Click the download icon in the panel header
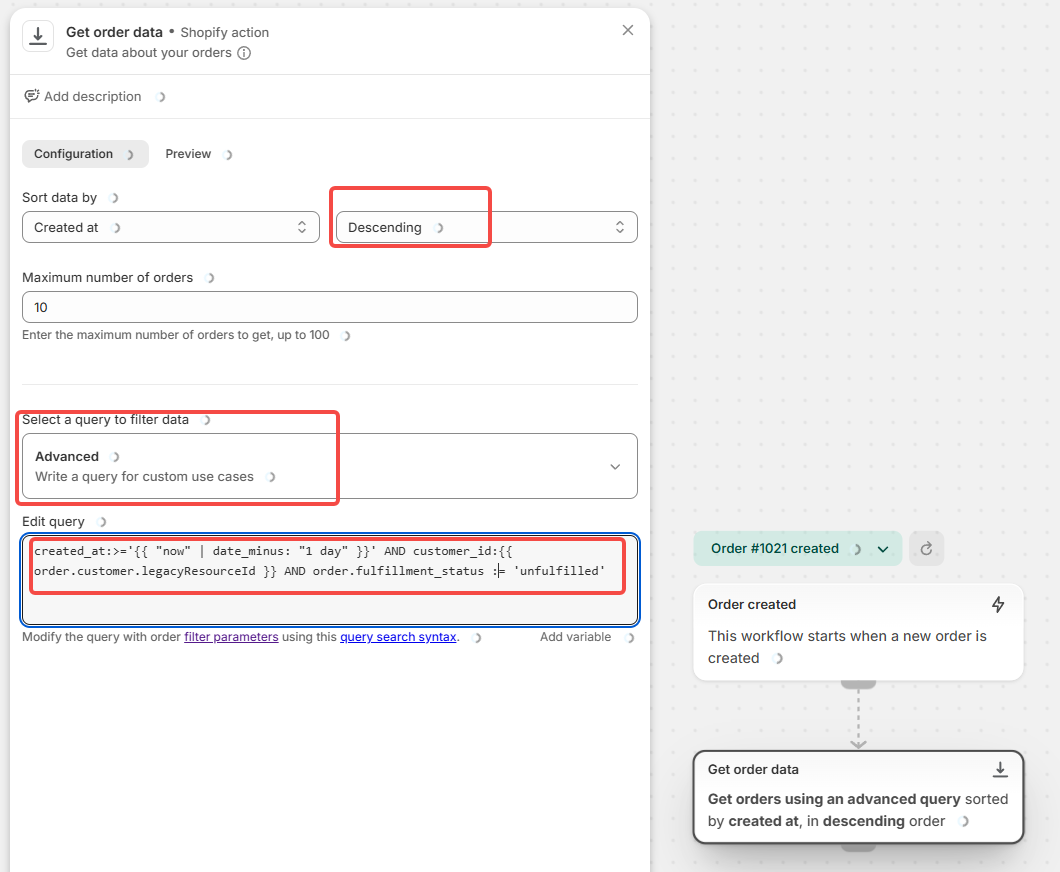The height and width of the screenshot is (872, 1060). [38, 37]
